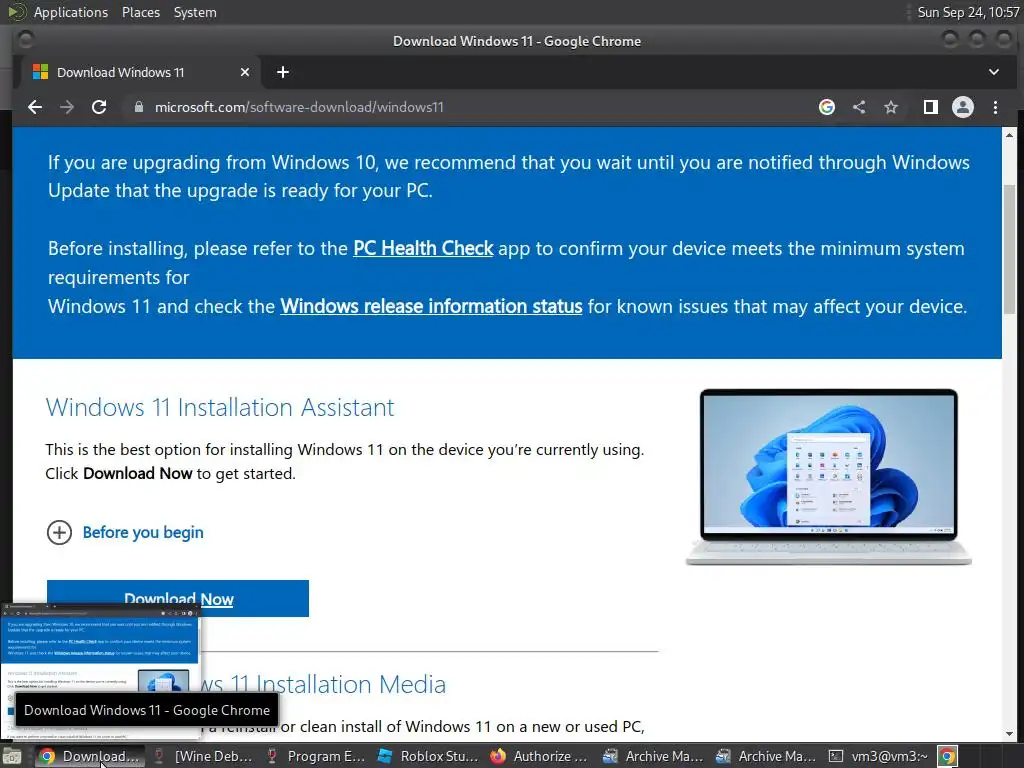
Task: Click the show desktop icon in taskbar
Action: (x=12, y=756)
